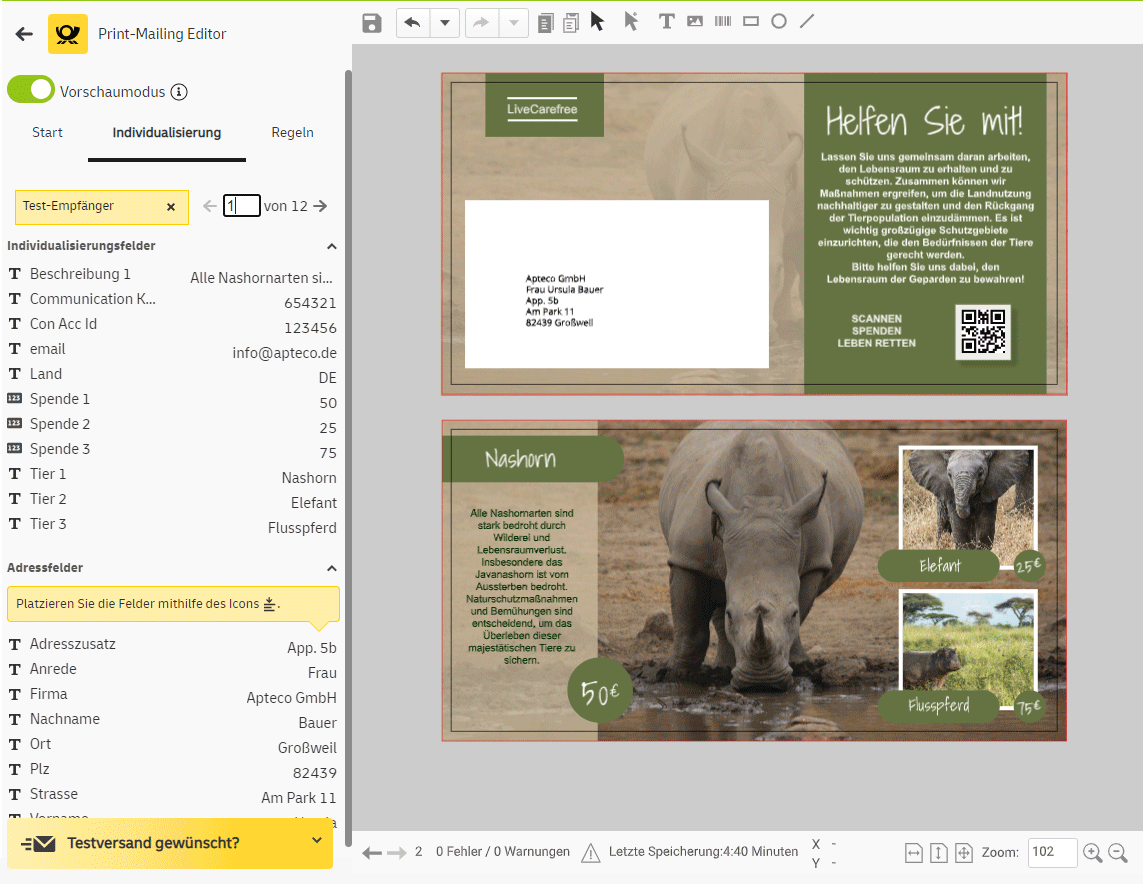Select the Tier 2 field

172,500
